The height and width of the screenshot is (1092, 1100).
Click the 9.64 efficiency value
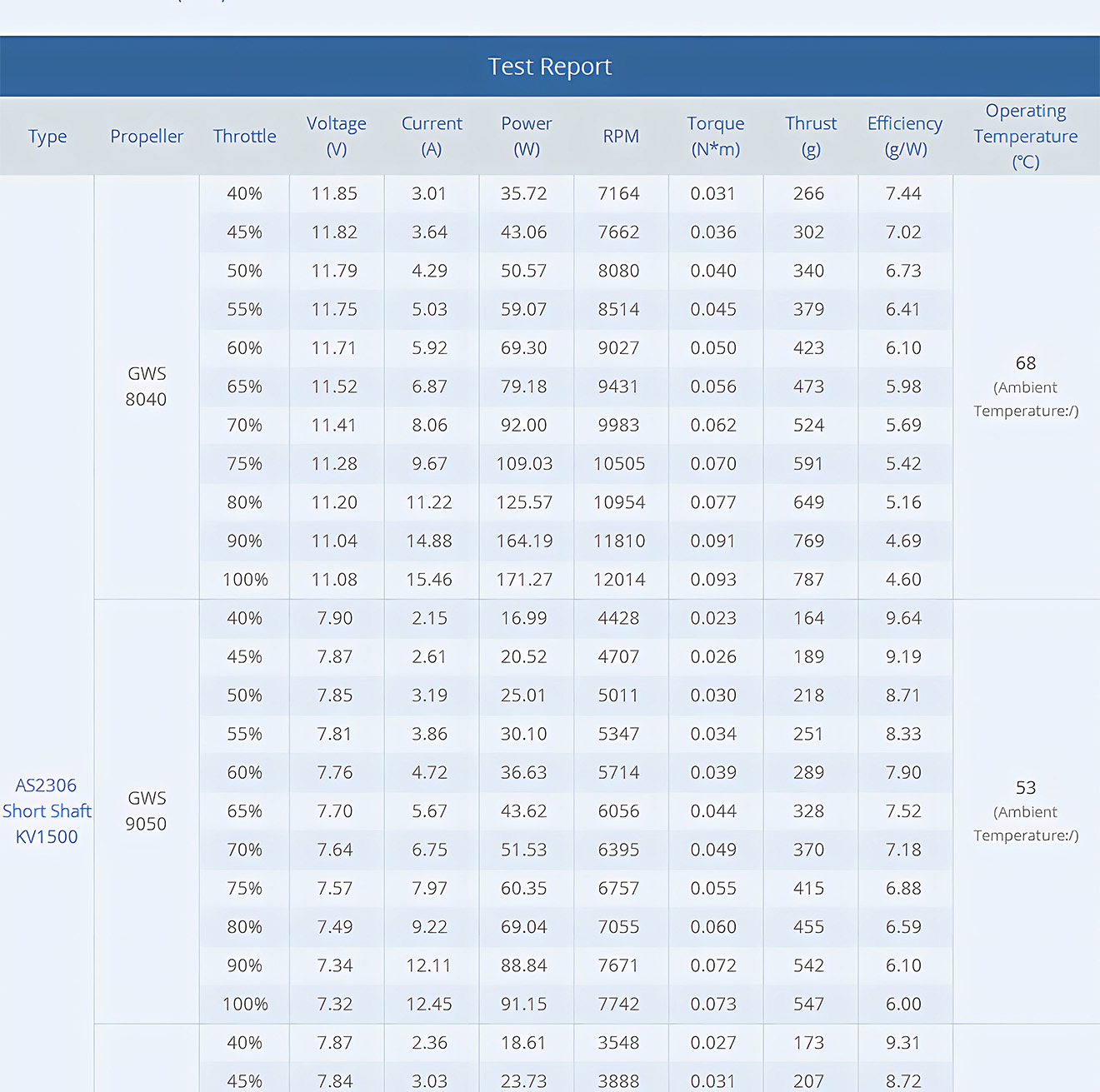click(x=903, y=618)
